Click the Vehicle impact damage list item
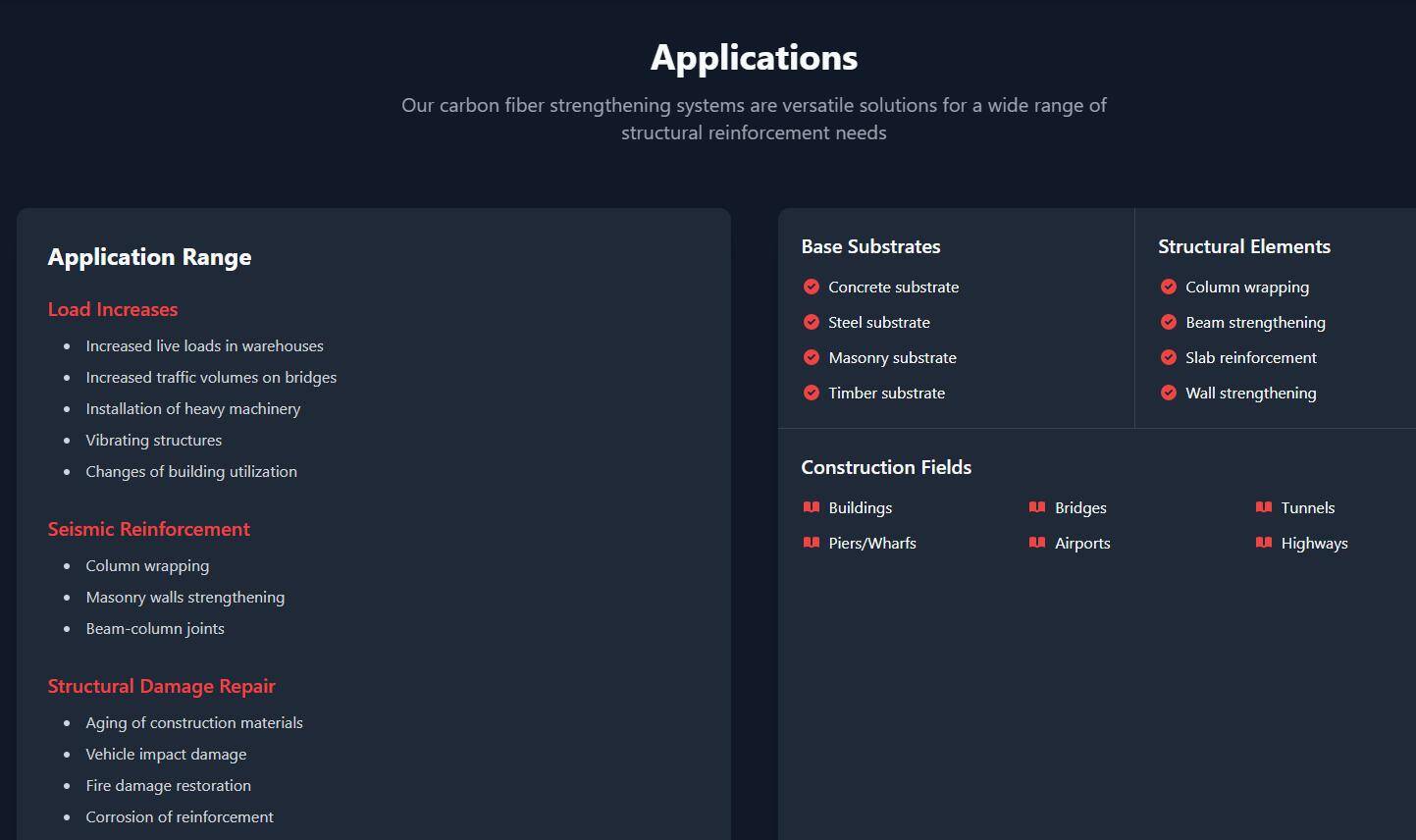 click(x=166, y=755)
